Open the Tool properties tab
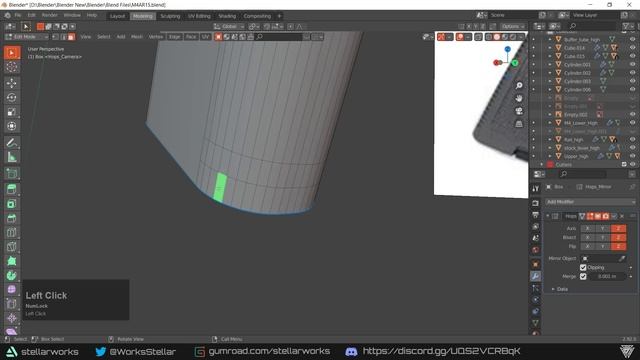This screenshot has height=360, width=640. [536, 189]
